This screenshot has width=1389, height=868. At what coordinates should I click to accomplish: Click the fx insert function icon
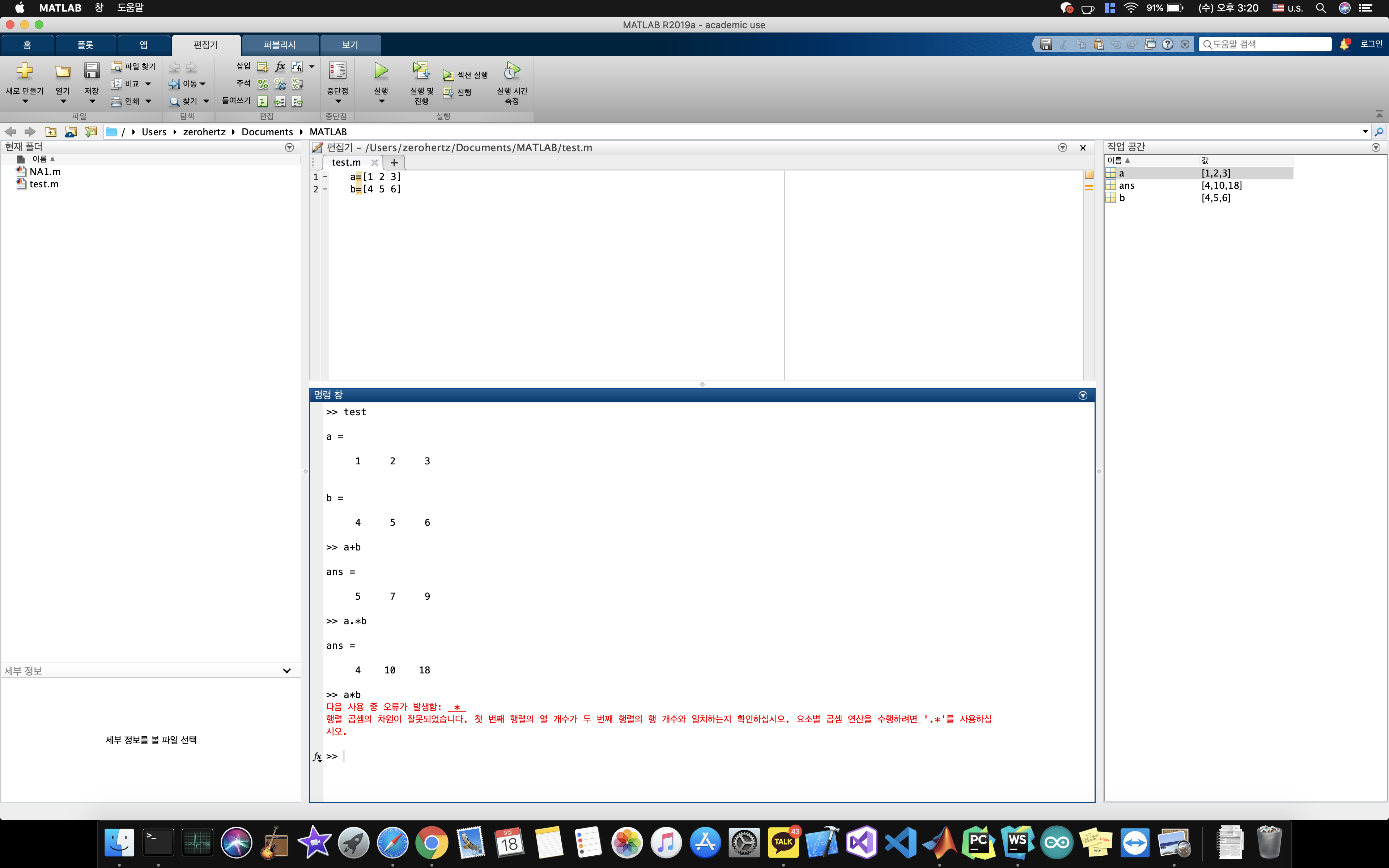point(280,67)
